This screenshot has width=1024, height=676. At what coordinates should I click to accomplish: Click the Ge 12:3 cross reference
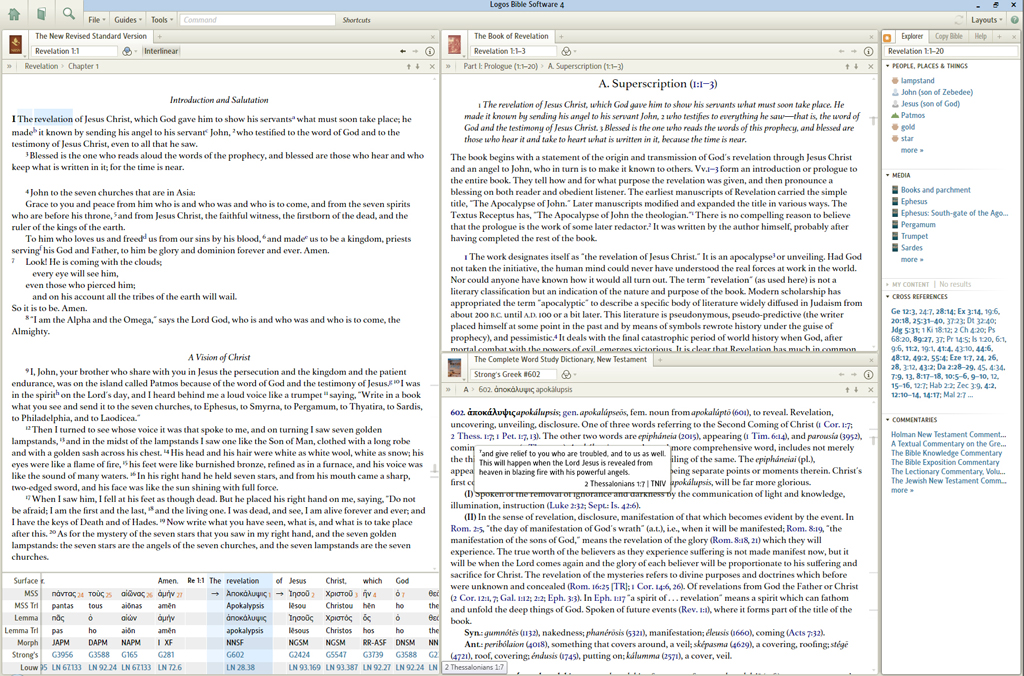[x=904, y=312]
